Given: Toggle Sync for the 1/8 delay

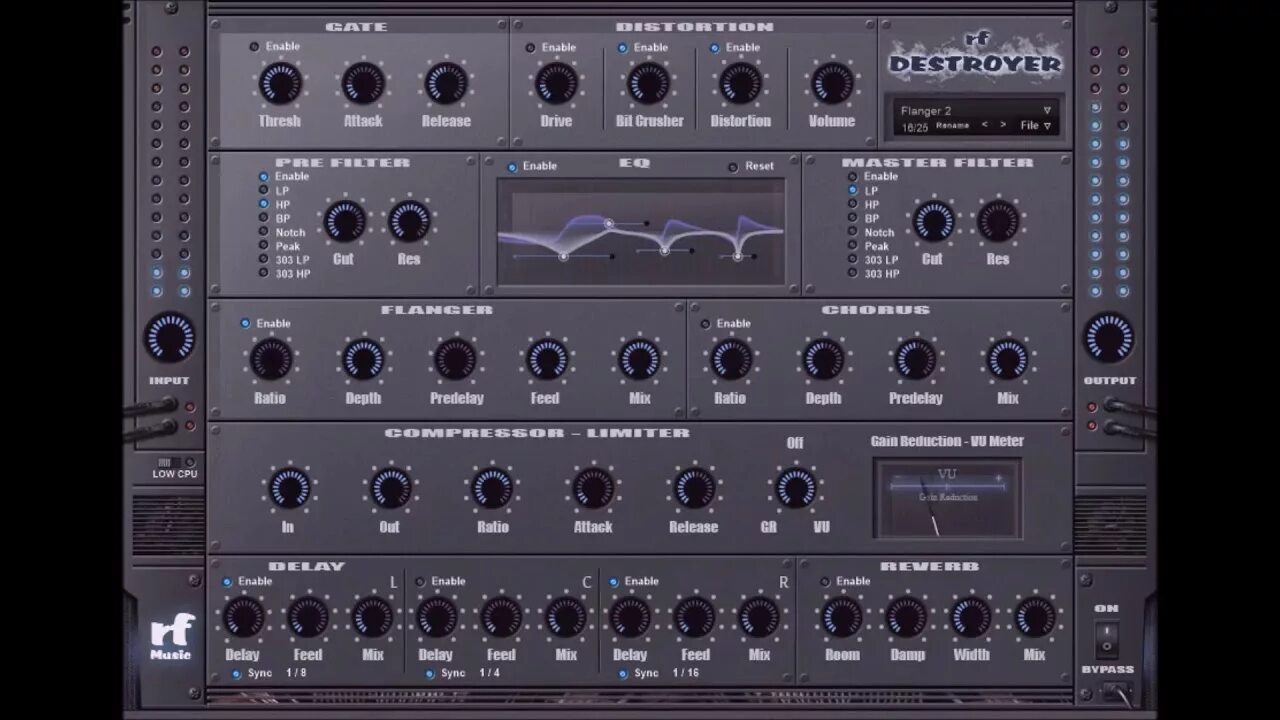Looking at the screenshot, I should pyautogui.click(x=237, y=673).
